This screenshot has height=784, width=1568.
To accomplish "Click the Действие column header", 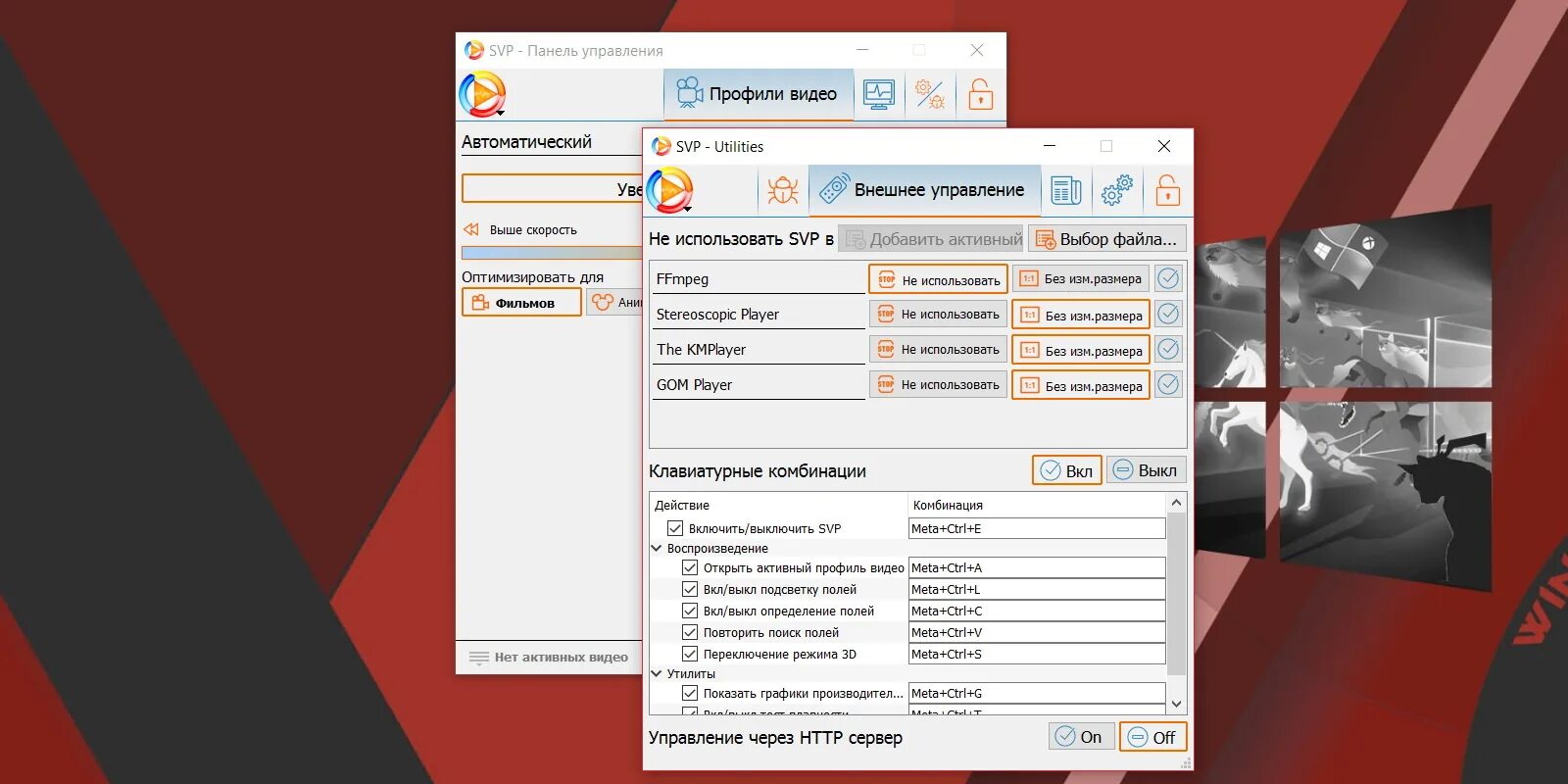I will click(x=779, y=505).
